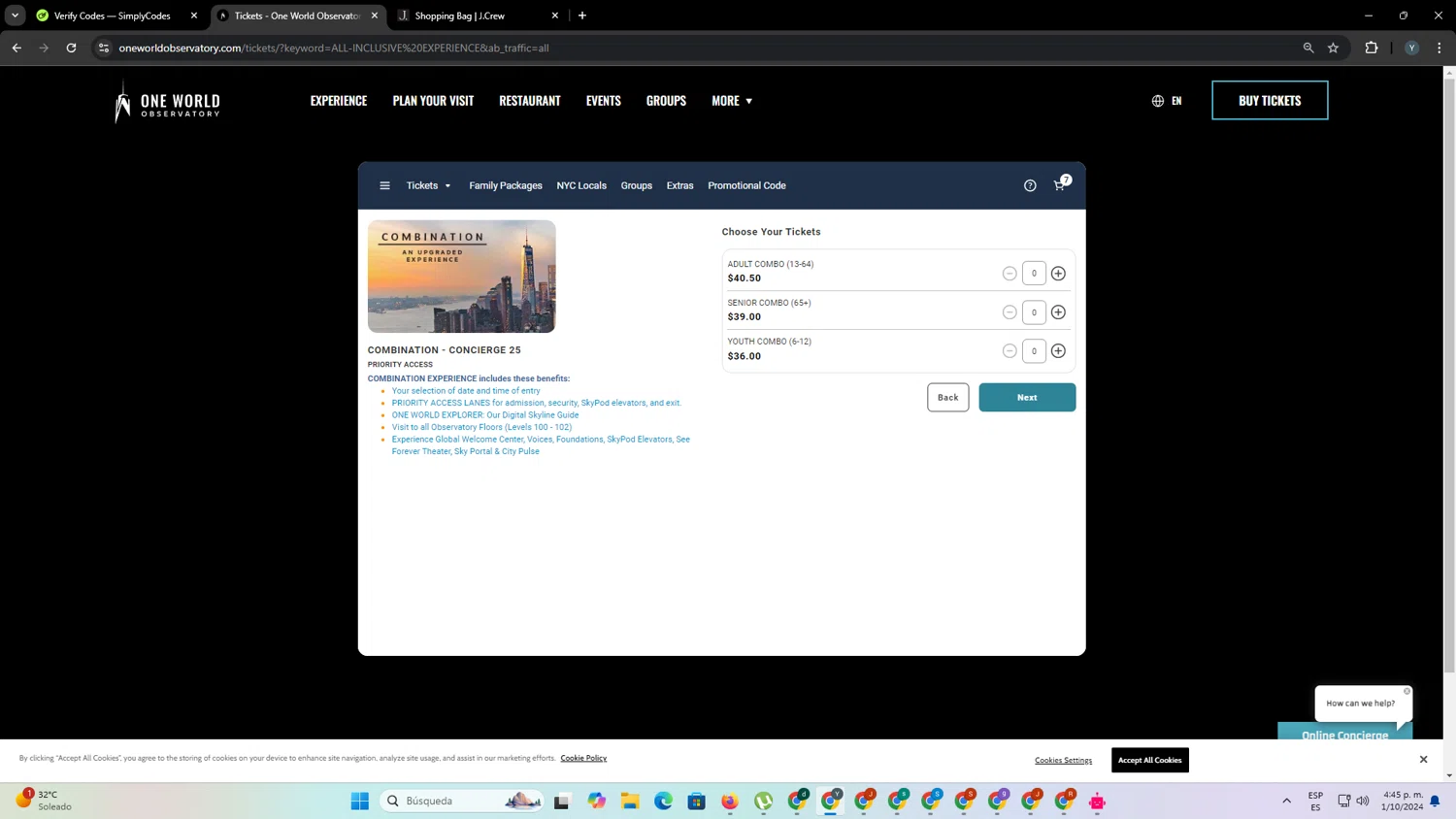The width and height of the screenshot is (1456, 819).
Task: Open Extras section
Action: click(679, 185)
